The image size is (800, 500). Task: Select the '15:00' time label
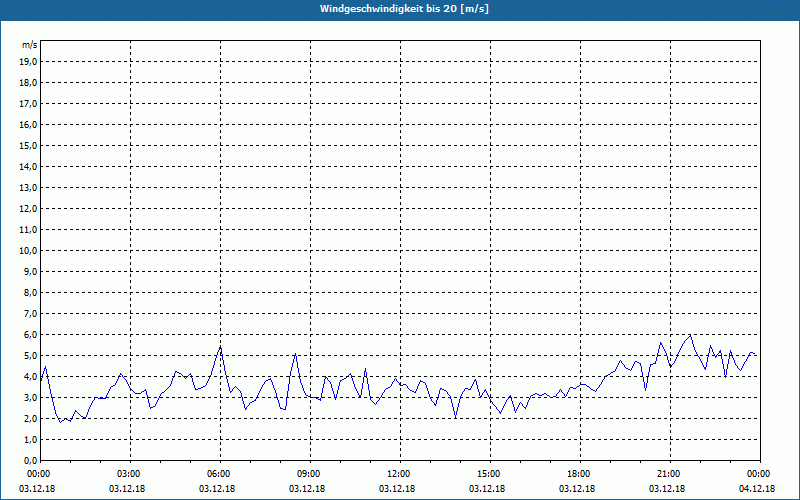click(x=491, y=474)
